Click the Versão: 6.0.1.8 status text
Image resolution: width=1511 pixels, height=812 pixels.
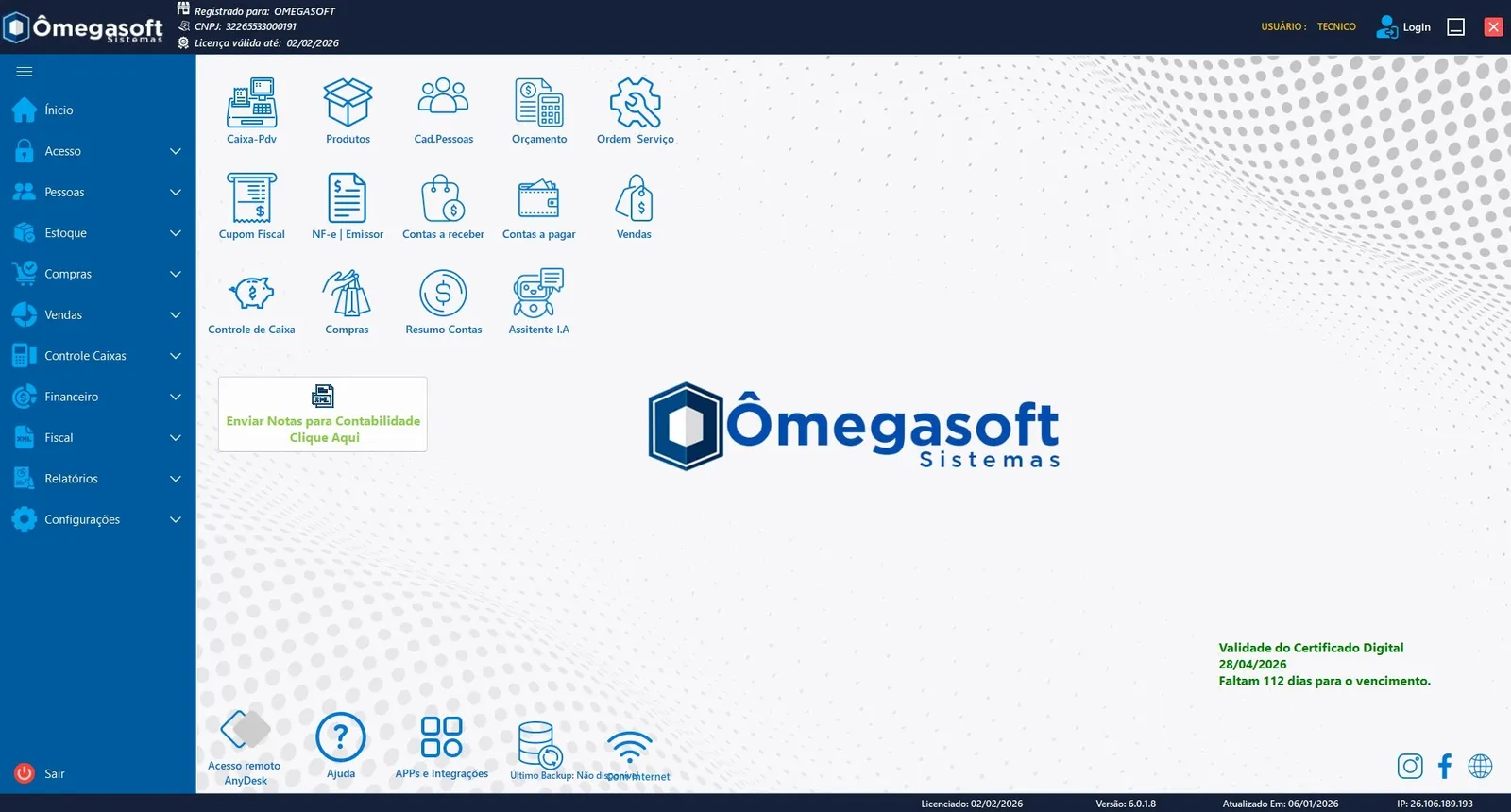(x=1126, y=804)
